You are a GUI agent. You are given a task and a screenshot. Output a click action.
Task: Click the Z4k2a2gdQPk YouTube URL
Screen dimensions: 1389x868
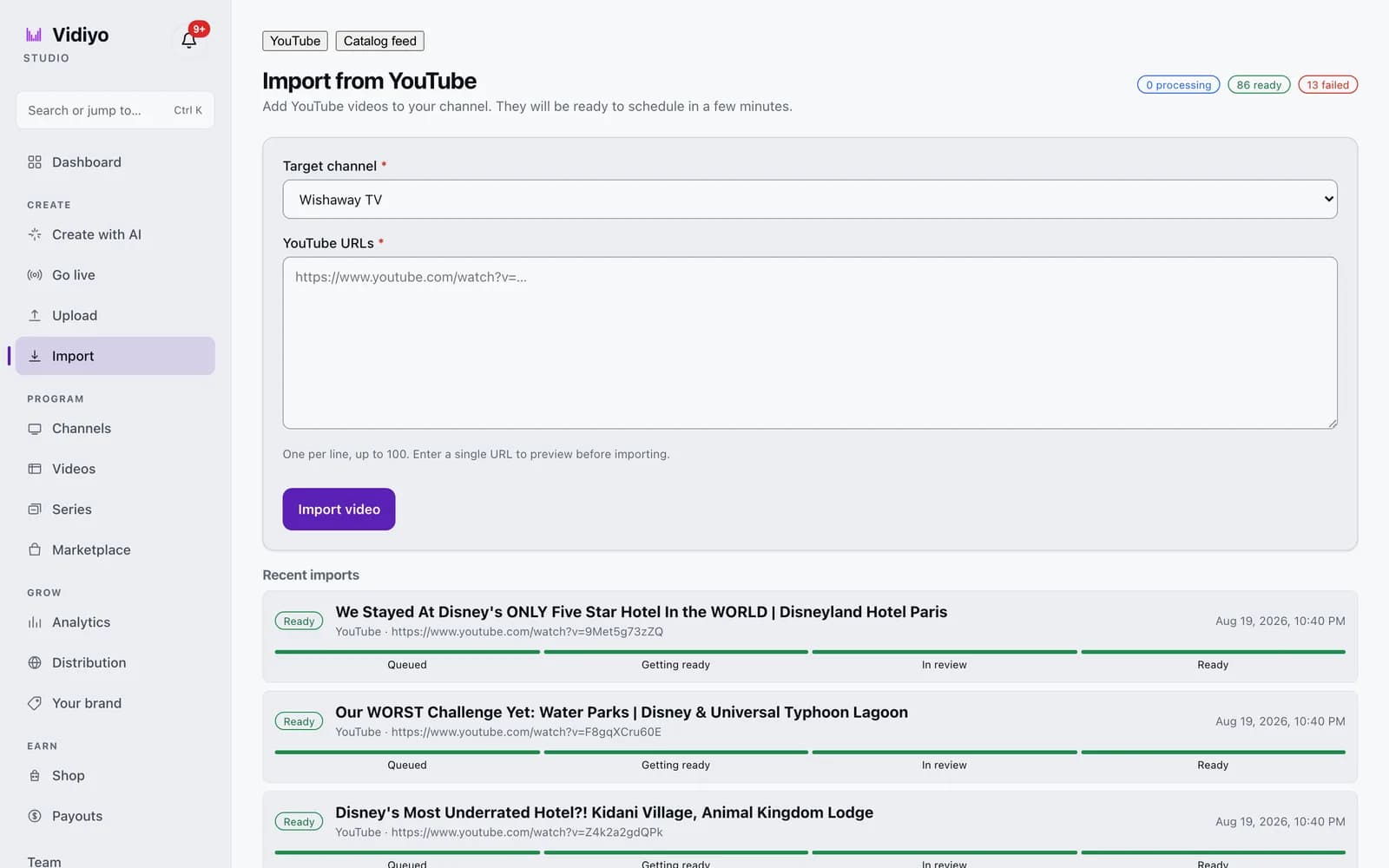[527, 832]
